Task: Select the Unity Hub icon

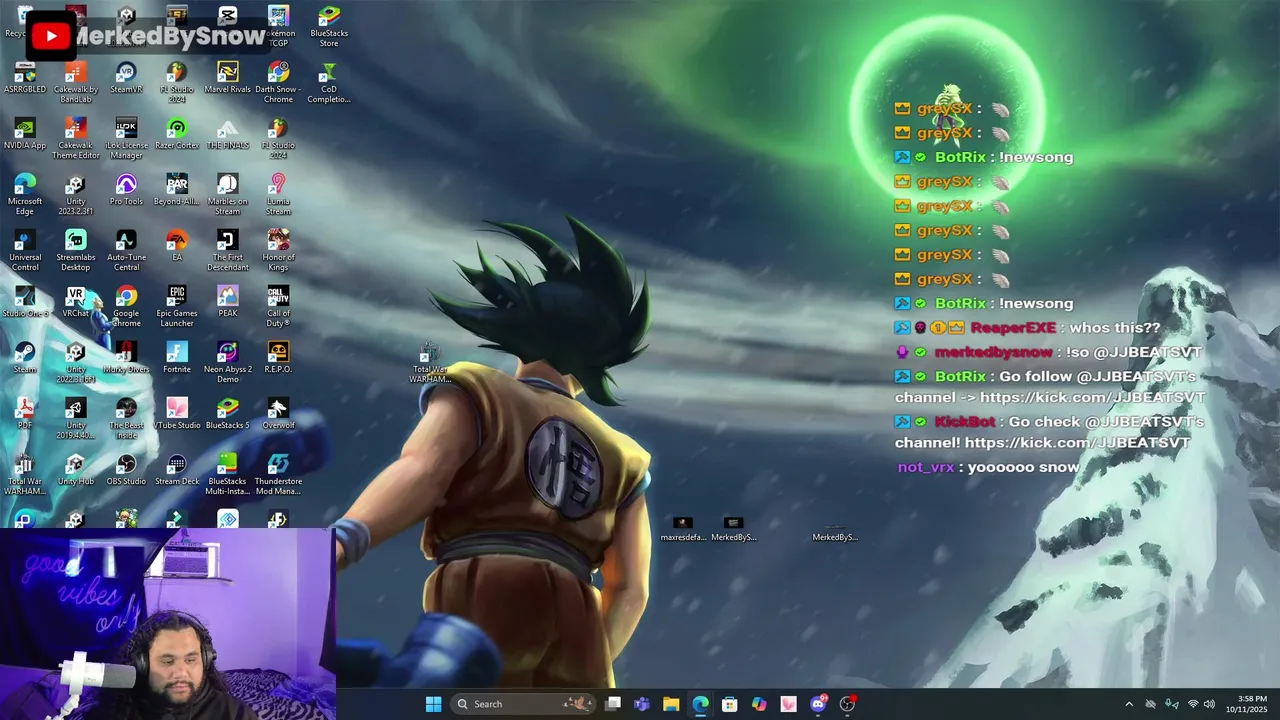Action: coord(75,470)
